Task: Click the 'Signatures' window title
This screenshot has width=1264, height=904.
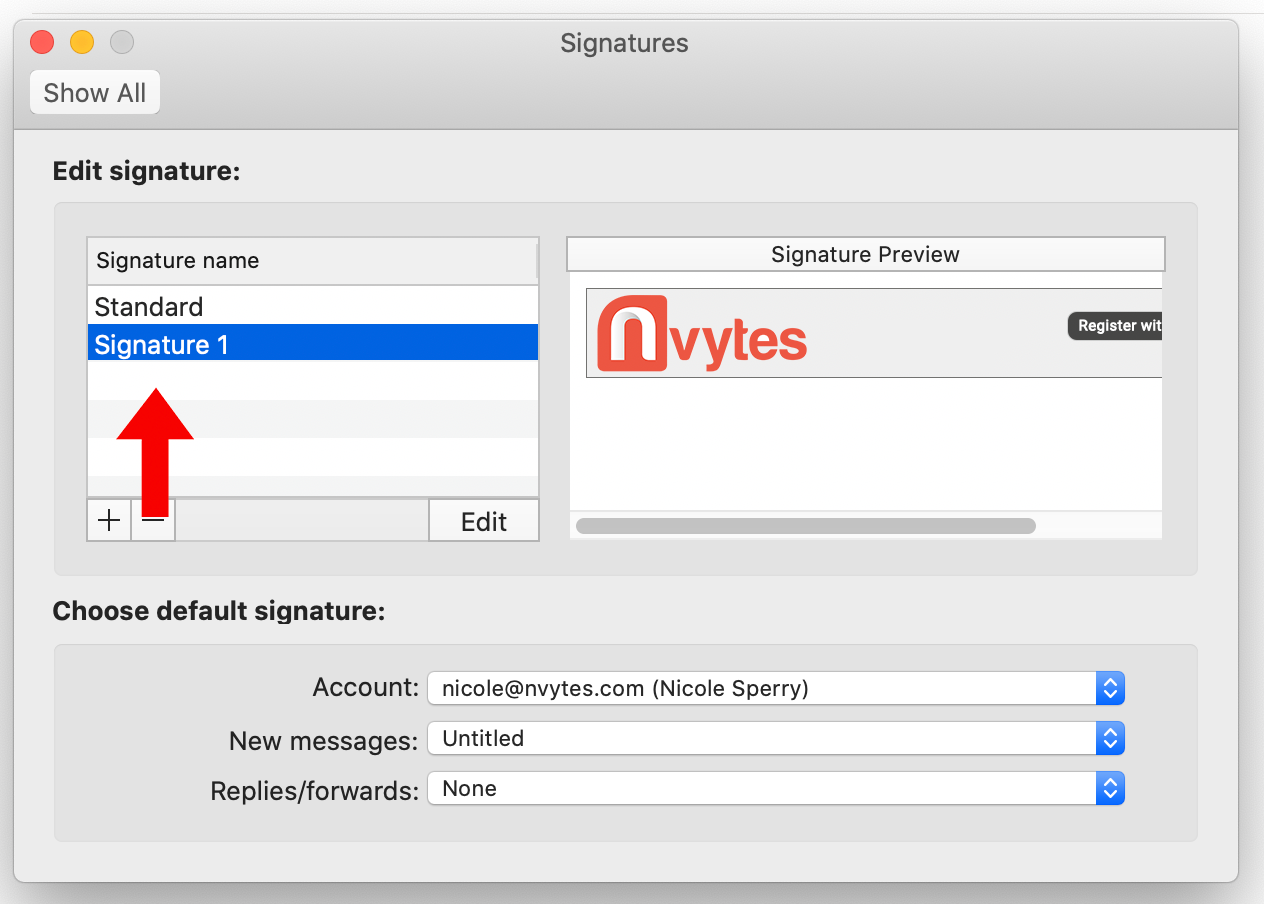Action: point(624,43)
